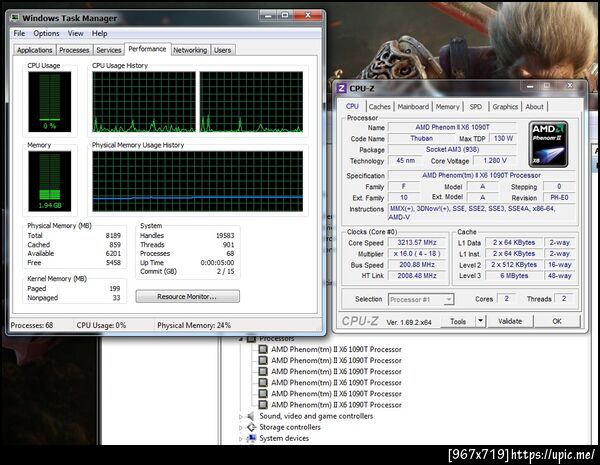Open the Processor #1 selection dropdown
Image resolution: width=600 pixels, height=465 pixels.
click(421, 299)
